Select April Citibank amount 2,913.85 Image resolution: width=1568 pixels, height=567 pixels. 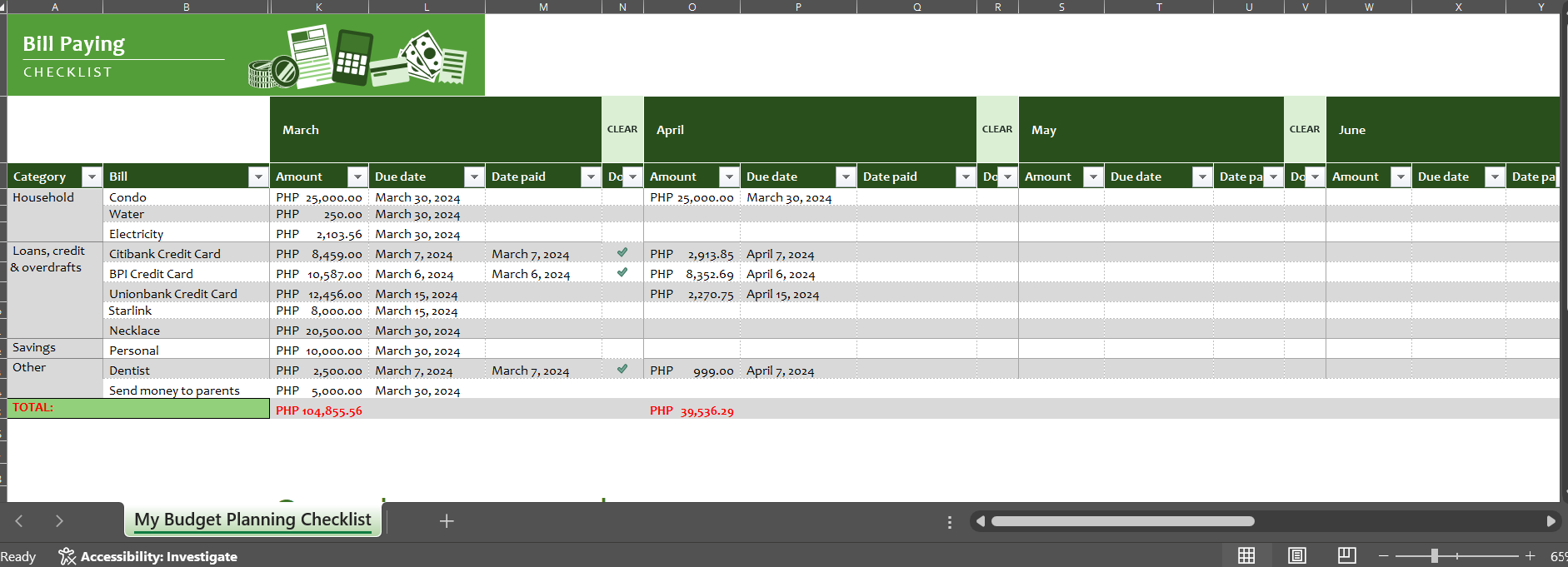coord(692,254)
